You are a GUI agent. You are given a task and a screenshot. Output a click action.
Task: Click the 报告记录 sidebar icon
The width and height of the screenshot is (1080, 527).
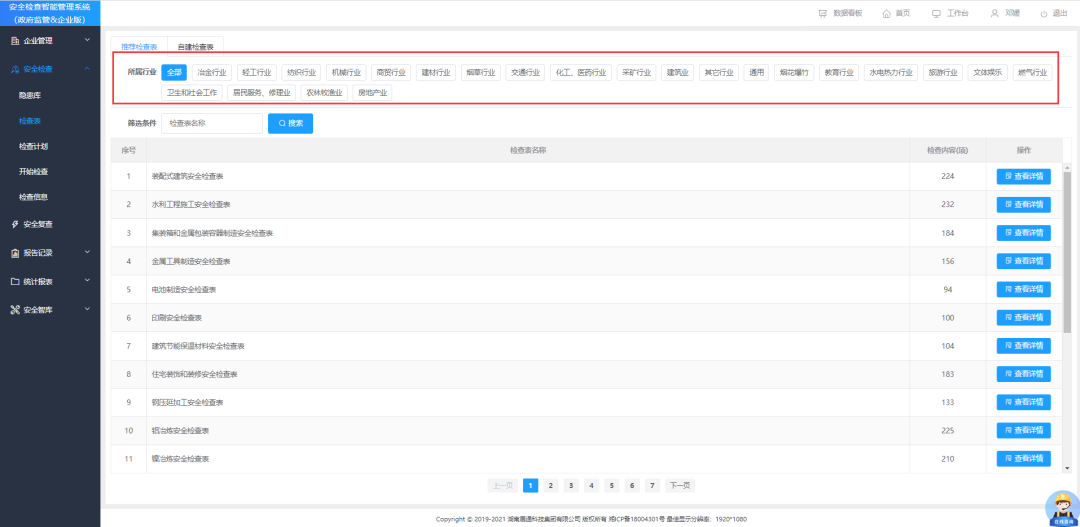coord(15,253)
